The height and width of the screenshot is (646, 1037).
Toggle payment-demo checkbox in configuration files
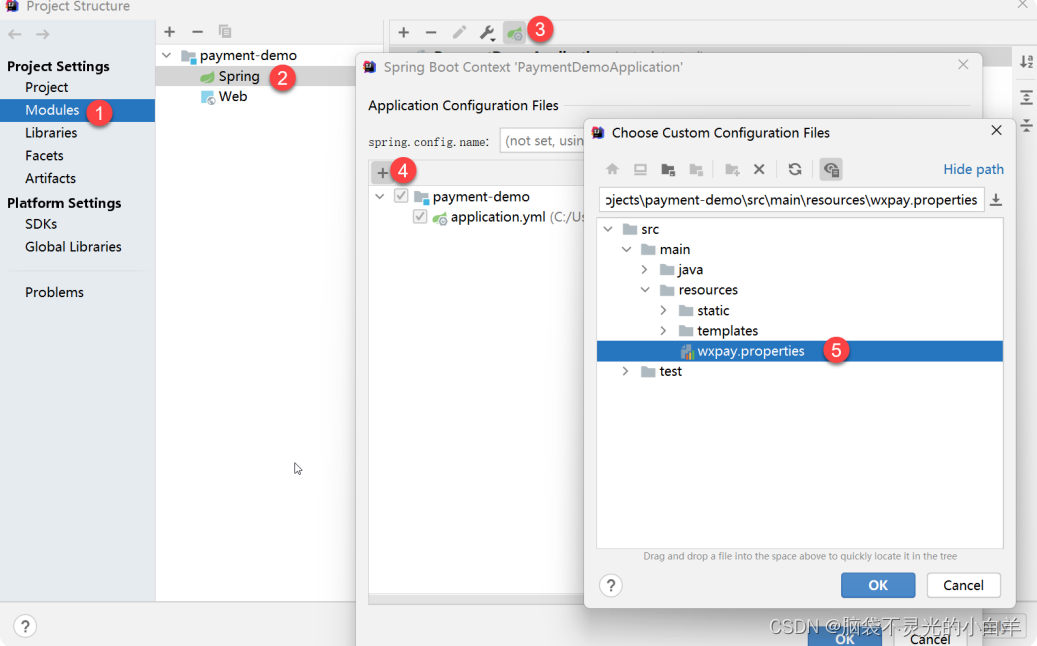point(401,196)
